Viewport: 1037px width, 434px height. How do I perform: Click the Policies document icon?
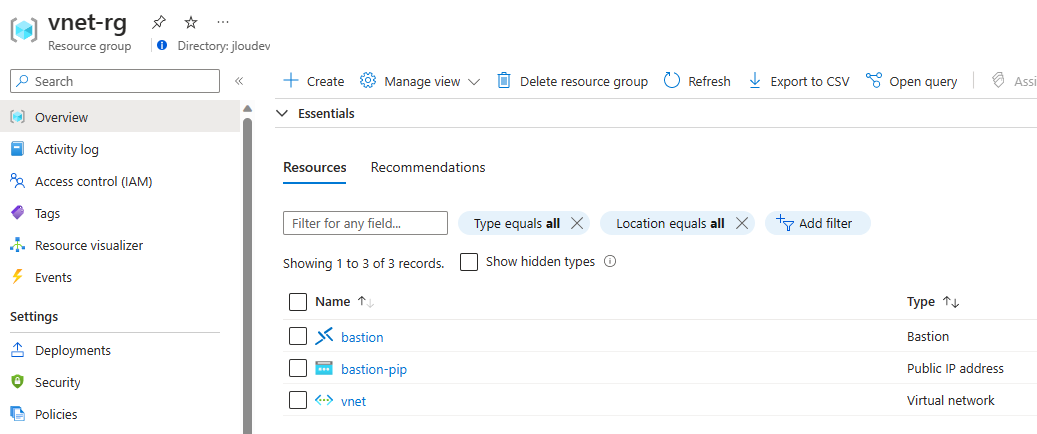tap(18, 414)
